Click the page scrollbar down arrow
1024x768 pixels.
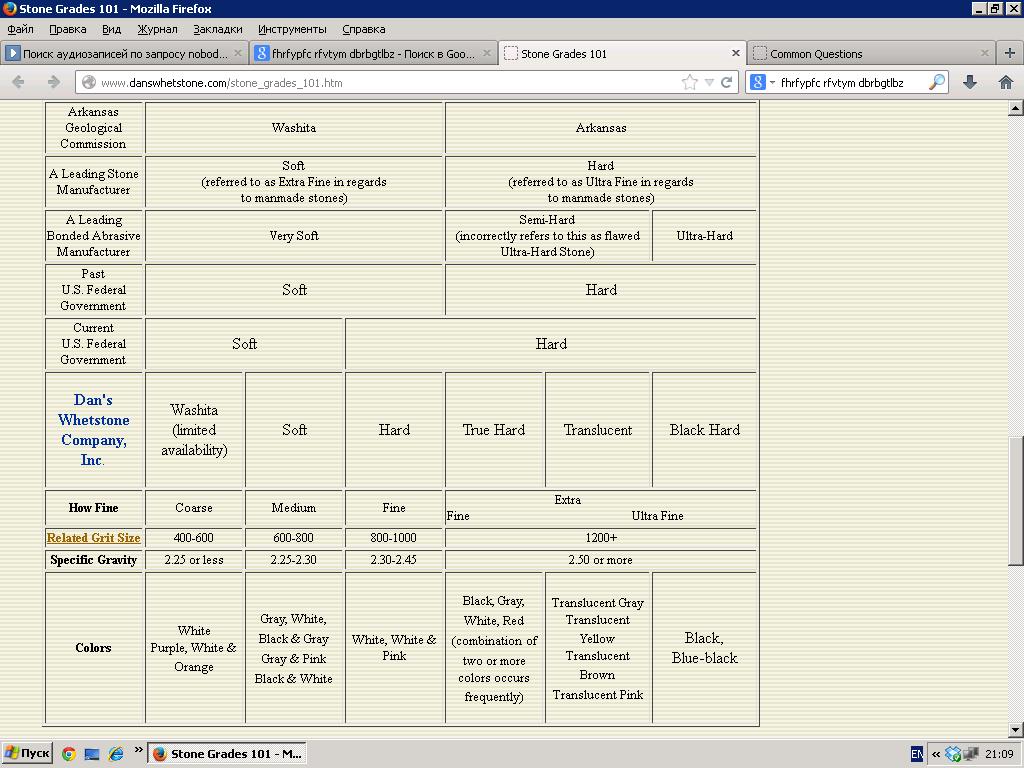[1016, 730]
